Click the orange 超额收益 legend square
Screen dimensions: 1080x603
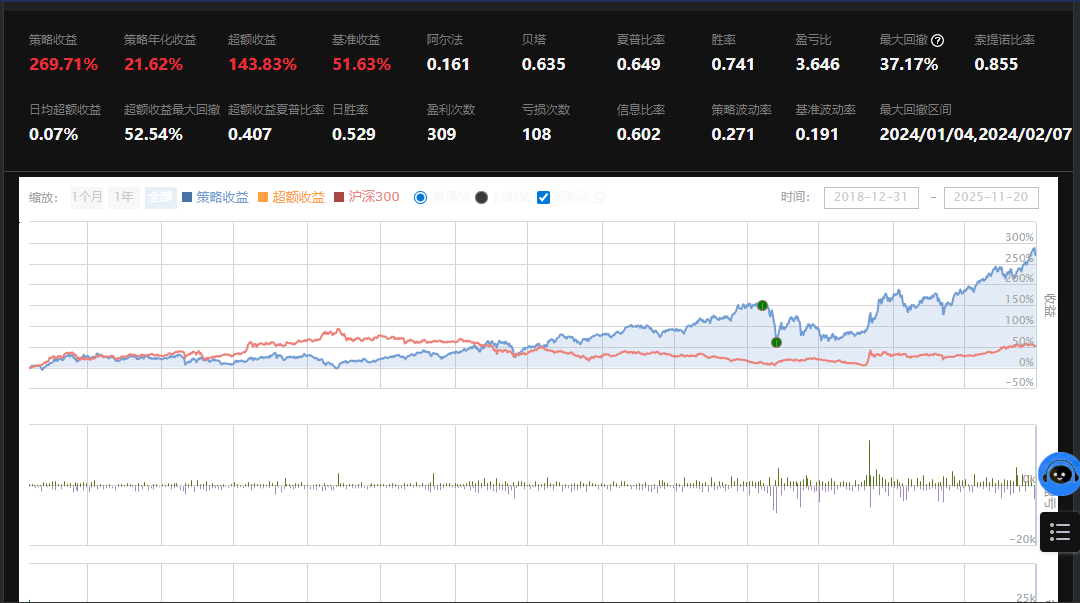pos(264,198)
